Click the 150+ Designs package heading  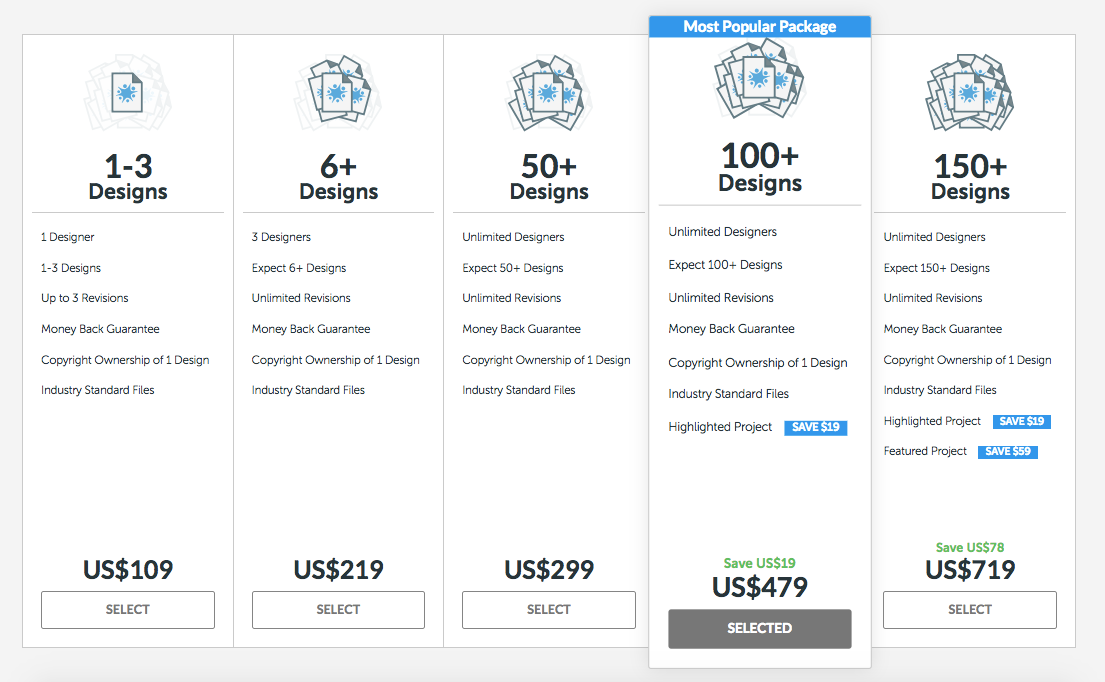970,178
